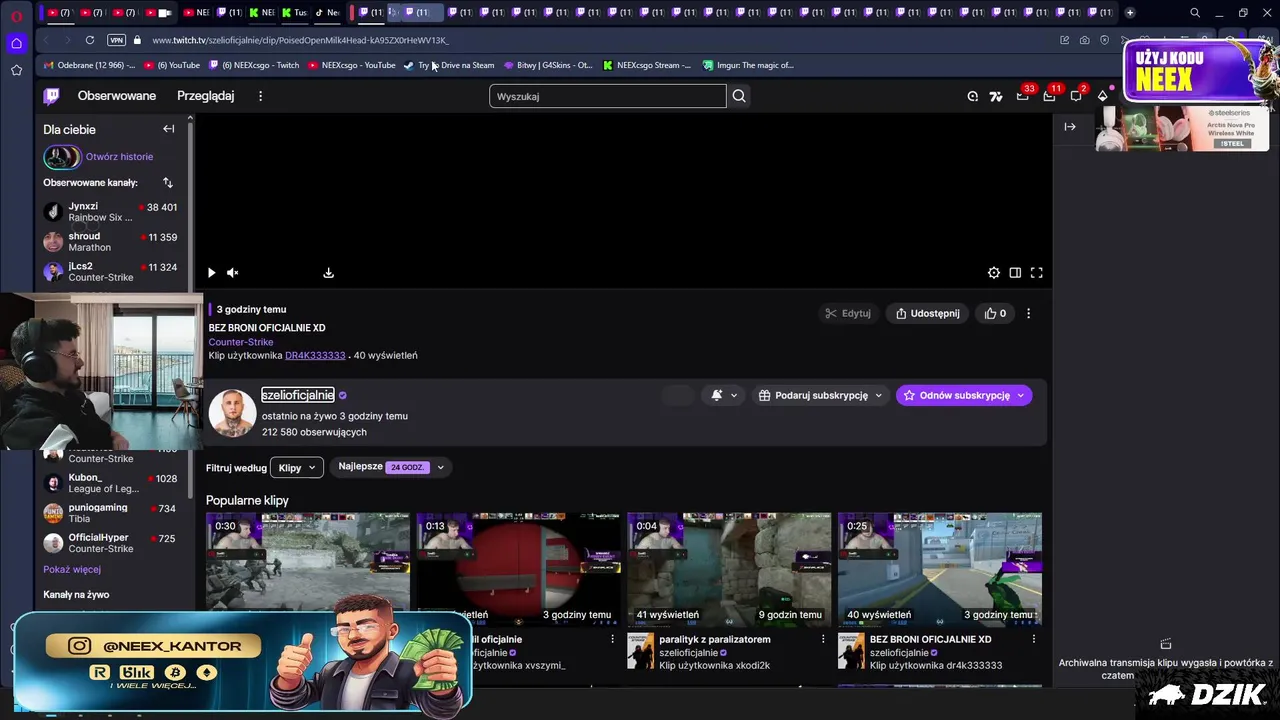The image size is (1280, 720).
Task: Open the shroud channel in the sidebar
Action: pos(110,242)
